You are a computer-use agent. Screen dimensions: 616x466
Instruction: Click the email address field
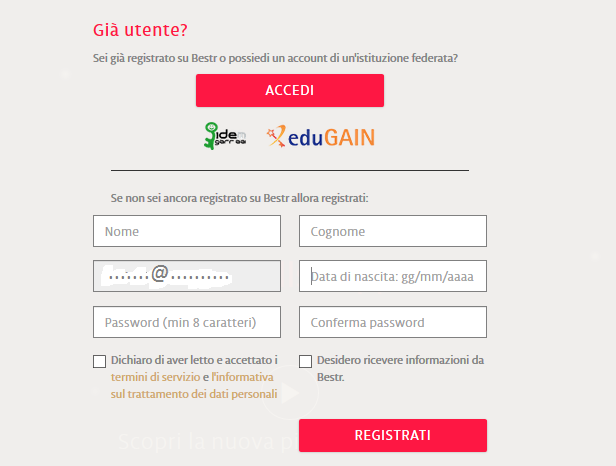click(186, 276)
